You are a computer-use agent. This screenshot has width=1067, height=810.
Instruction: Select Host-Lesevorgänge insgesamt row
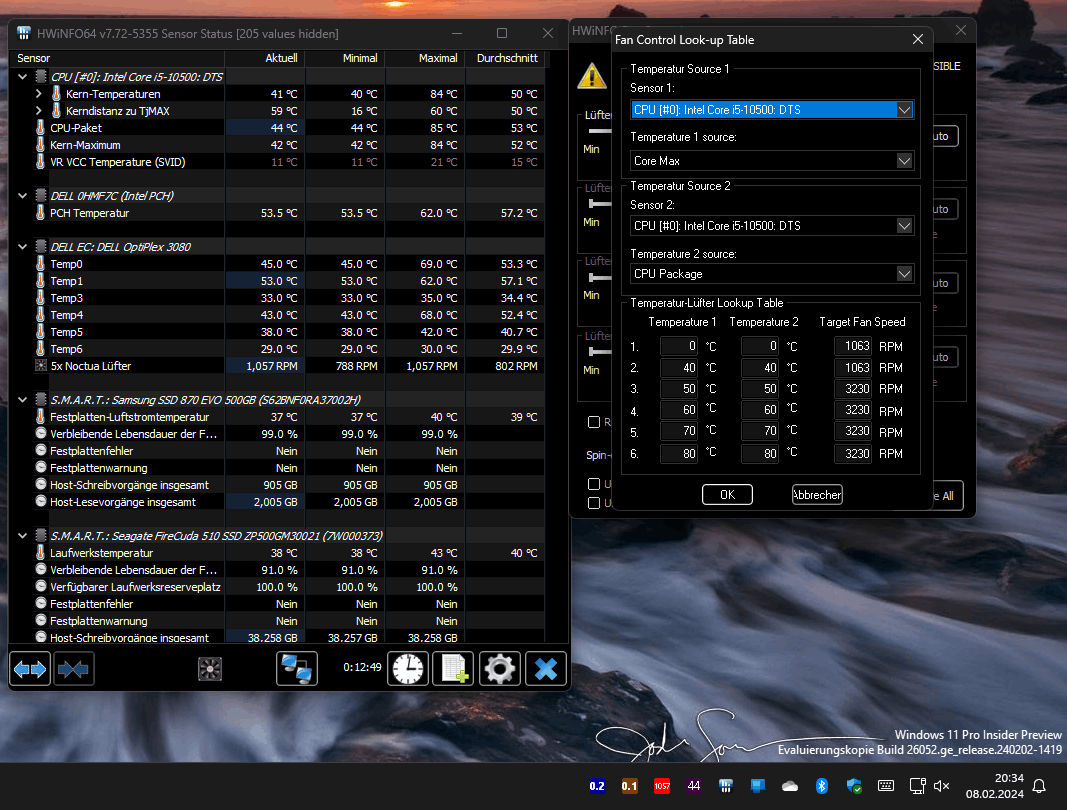[277, 502]
